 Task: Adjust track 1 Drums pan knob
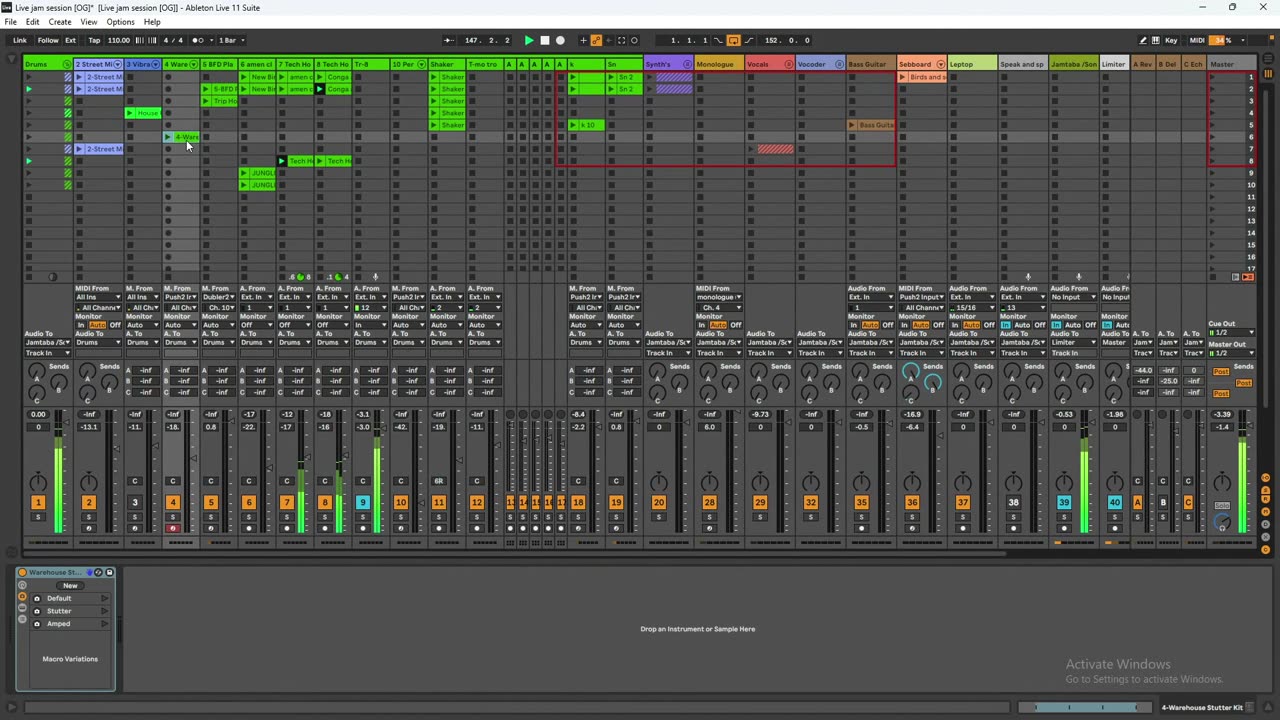[x=38, y=484]
